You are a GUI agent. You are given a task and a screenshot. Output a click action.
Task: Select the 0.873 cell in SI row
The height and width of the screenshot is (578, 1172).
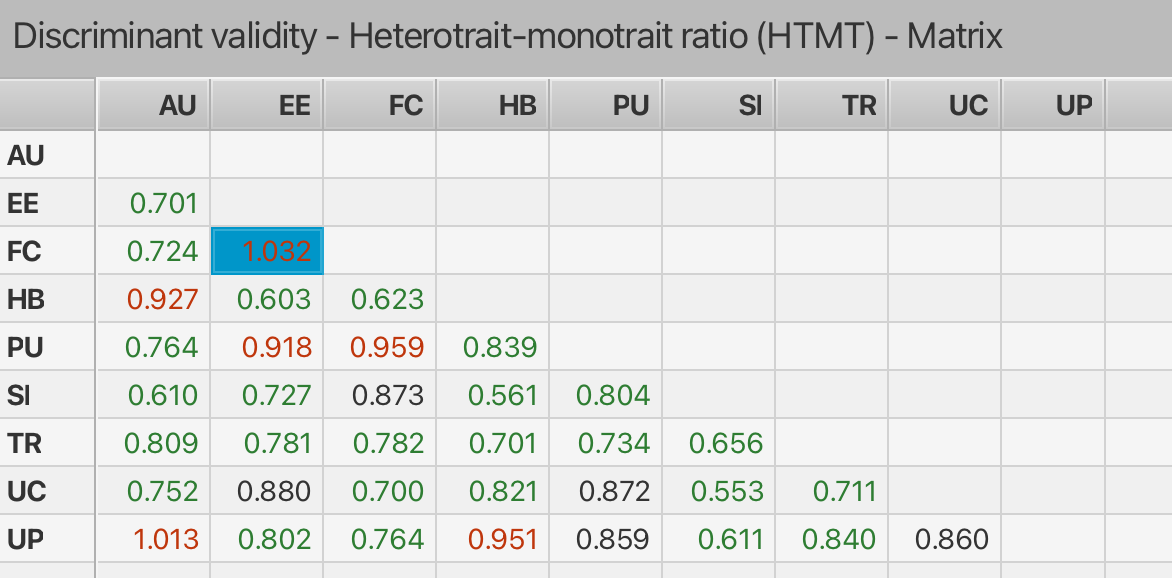click(390, 395)
